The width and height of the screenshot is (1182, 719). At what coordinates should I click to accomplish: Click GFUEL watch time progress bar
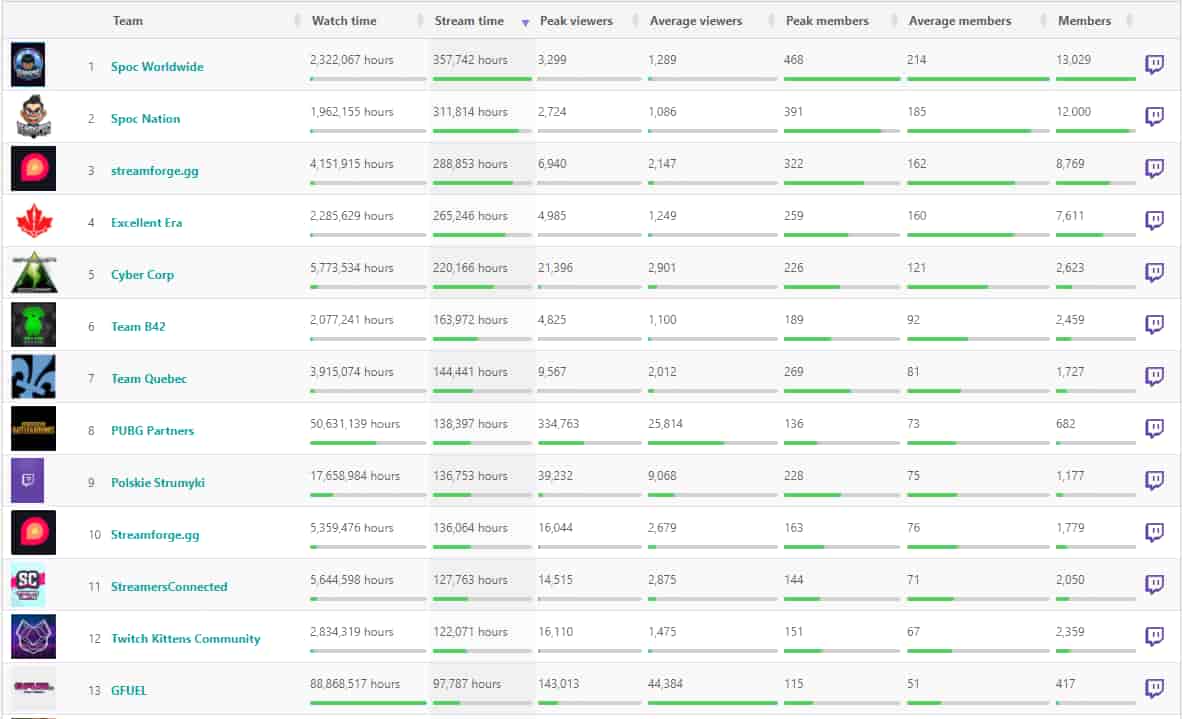pyautogui.click(x=367, y=703)
